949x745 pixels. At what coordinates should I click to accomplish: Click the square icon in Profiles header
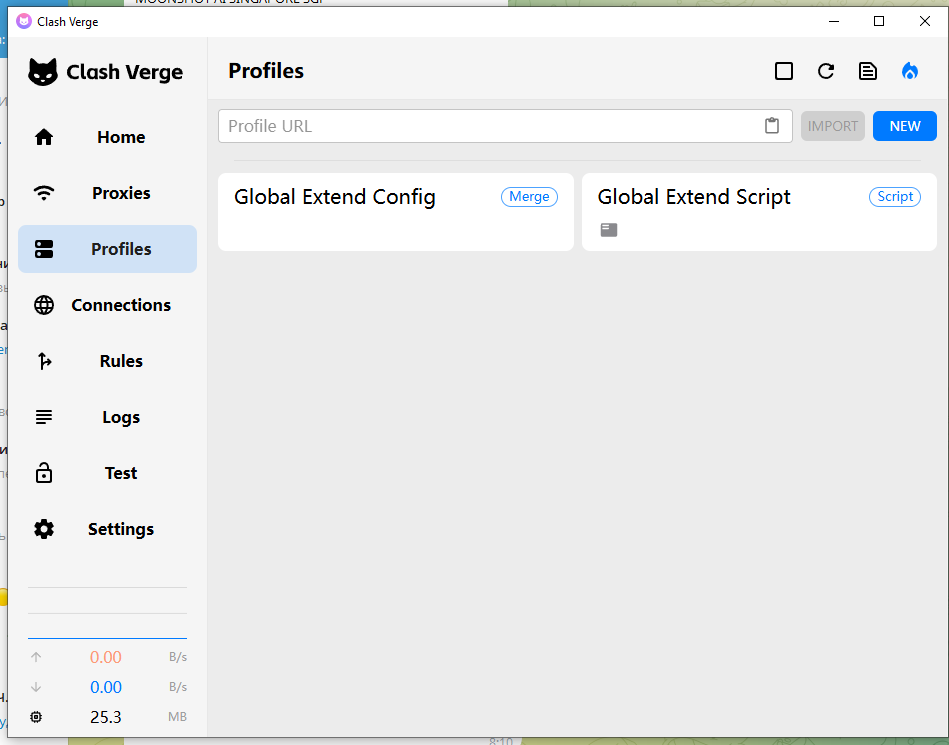[784, 71]
